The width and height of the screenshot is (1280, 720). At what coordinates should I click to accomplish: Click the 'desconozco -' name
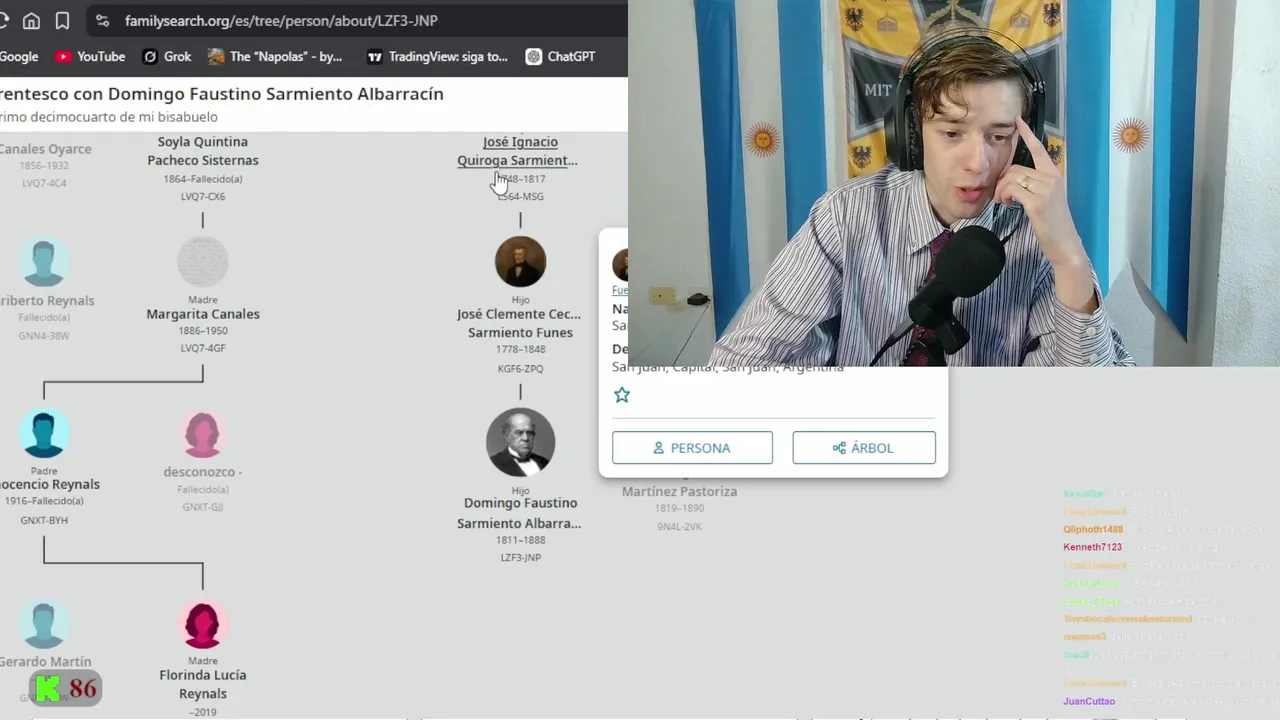(x=203, y=472)
